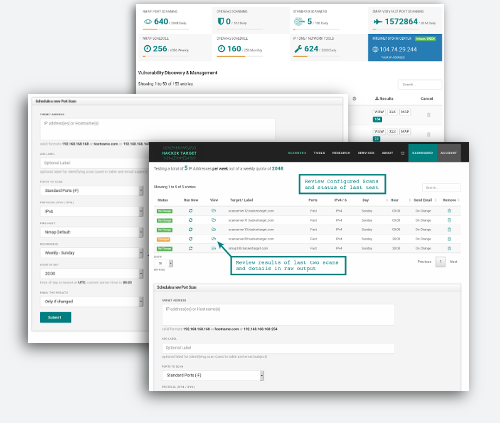The height and width of the screenshot is (423, 500).
Task: Open the shopping cart icon in navigation bar
Action: pos(402,153)
